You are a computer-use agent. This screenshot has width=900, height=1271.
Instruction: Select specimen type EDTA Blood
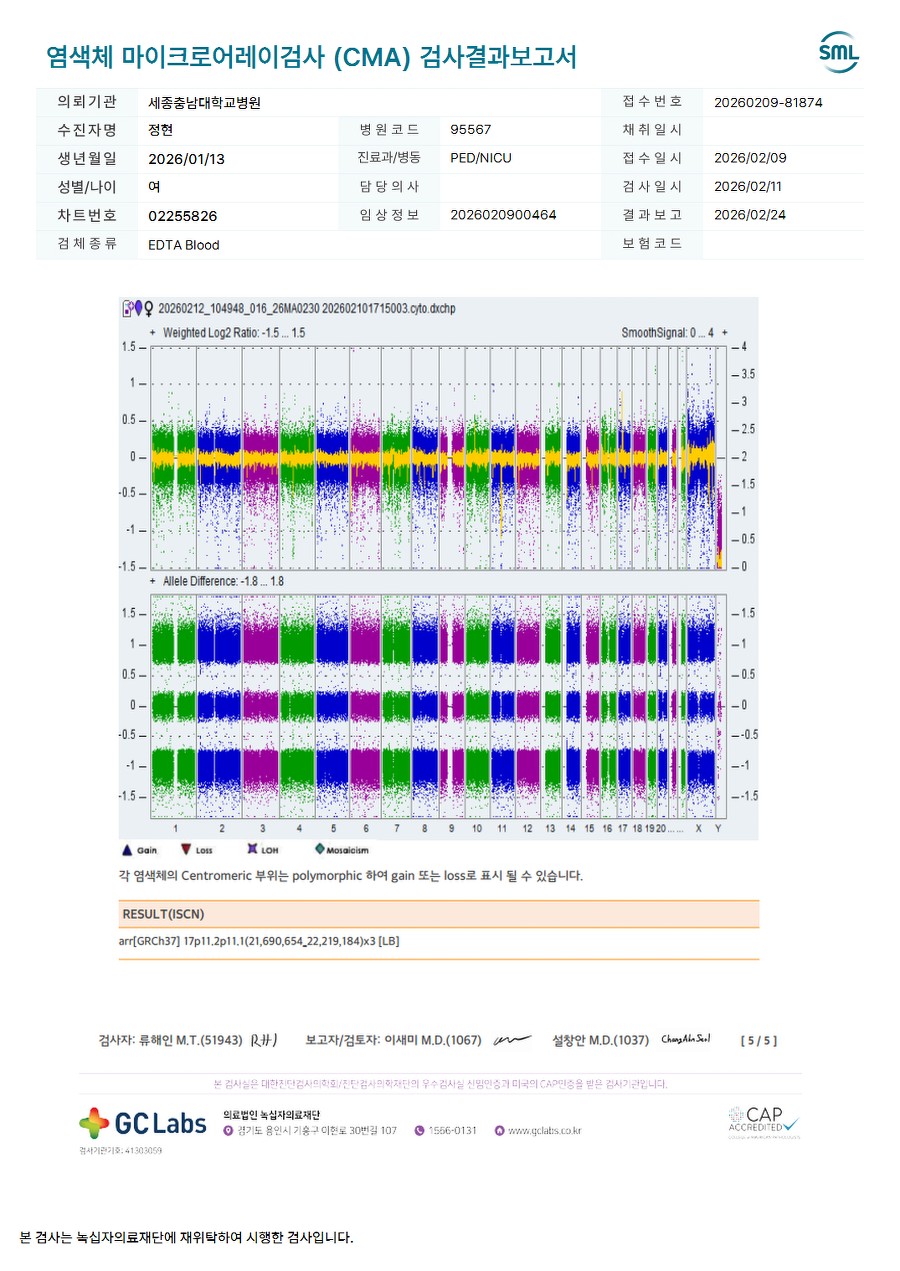click(x=183, y=245)
